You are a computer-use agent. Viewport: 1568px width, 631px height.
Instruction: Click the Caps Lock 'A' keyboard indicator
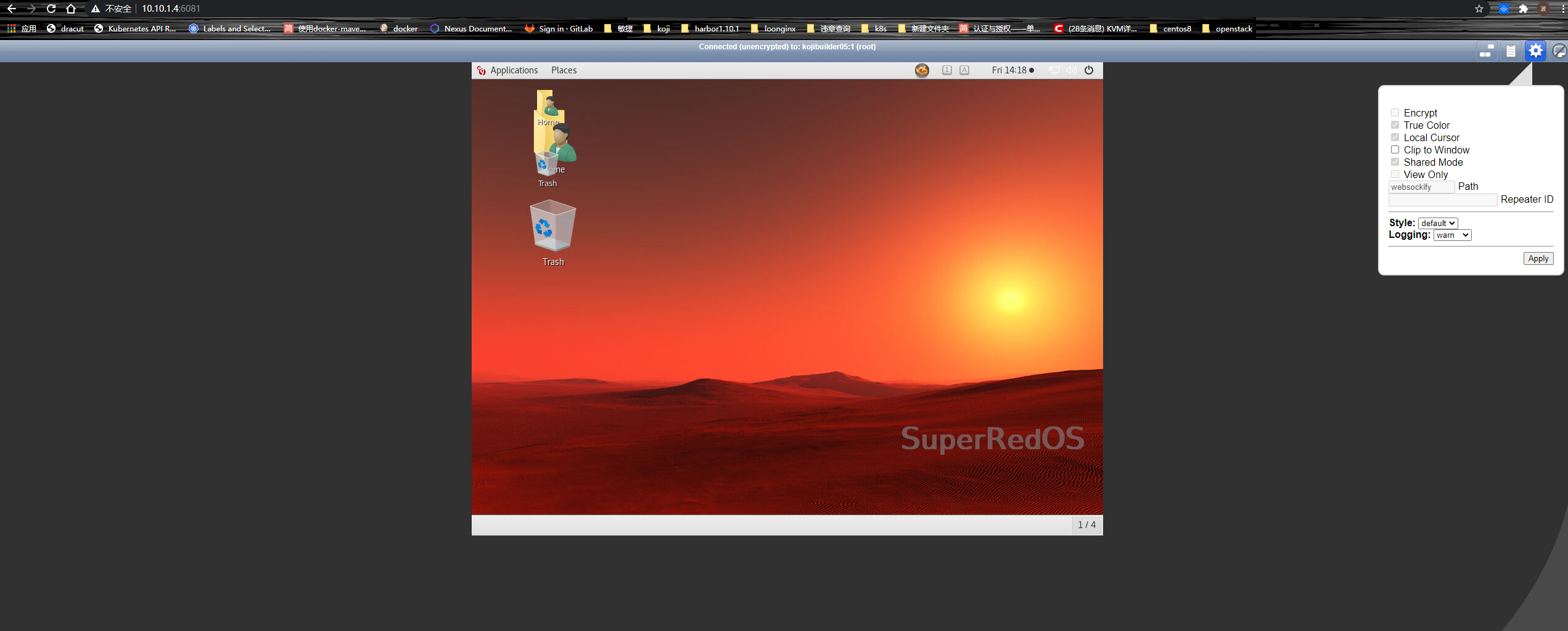964,70
